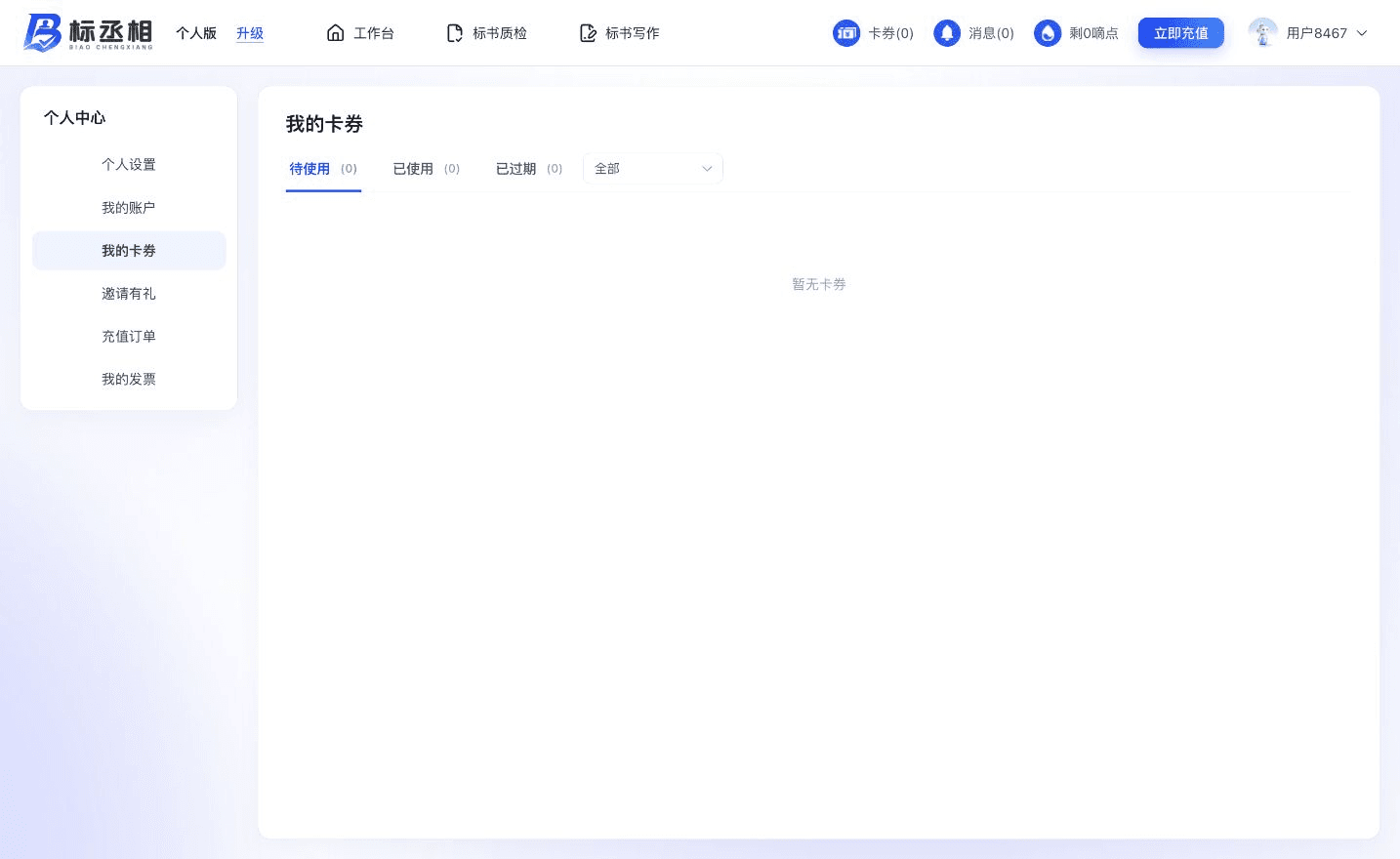1400x859 pixels.
Task: Click the 个人中心 sidebar heading
Action: click(x=74, y=118)
